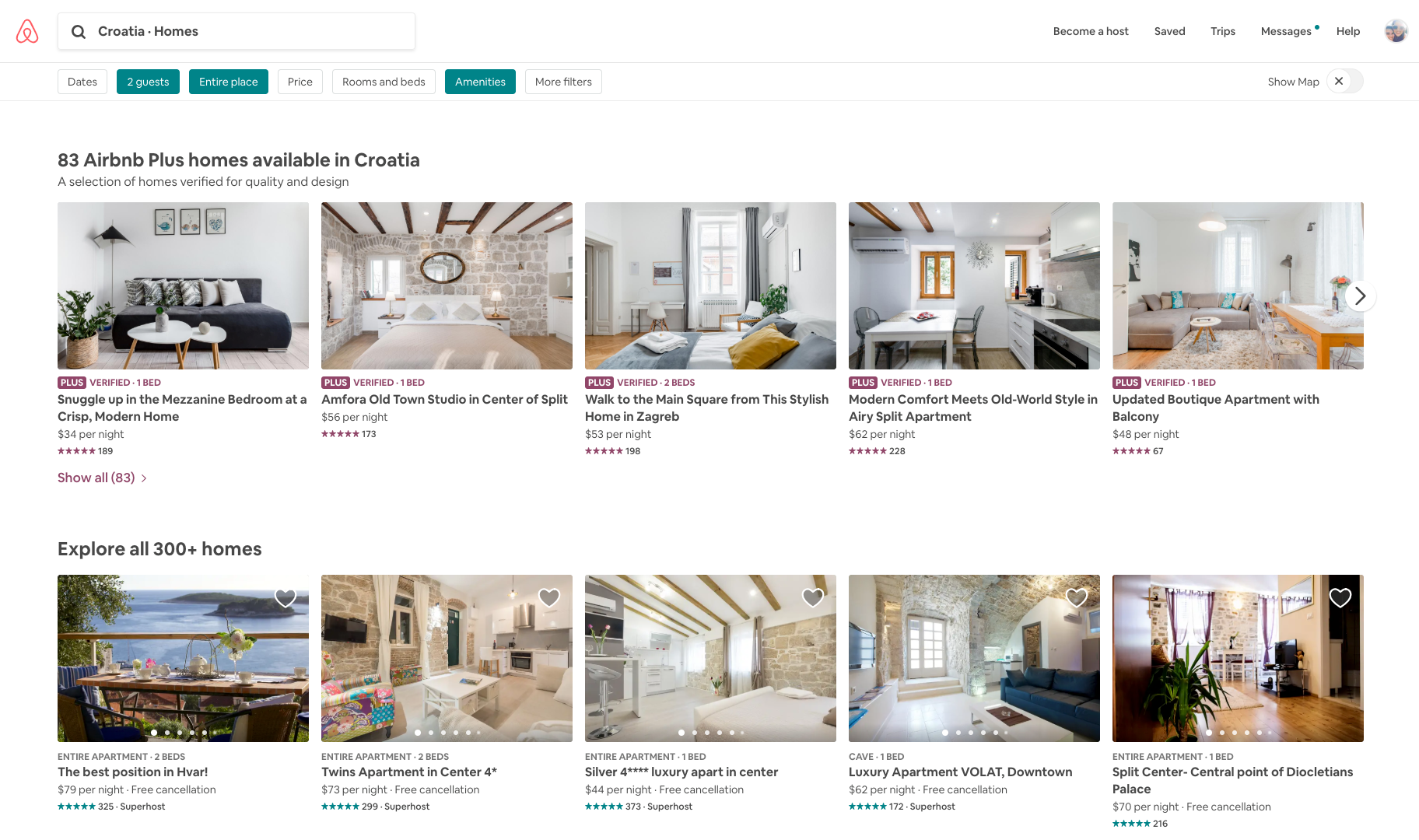This screenshot has height=840, width=1419.
Task: Click the Croatia Homes search field
Action: pos(236,31)
